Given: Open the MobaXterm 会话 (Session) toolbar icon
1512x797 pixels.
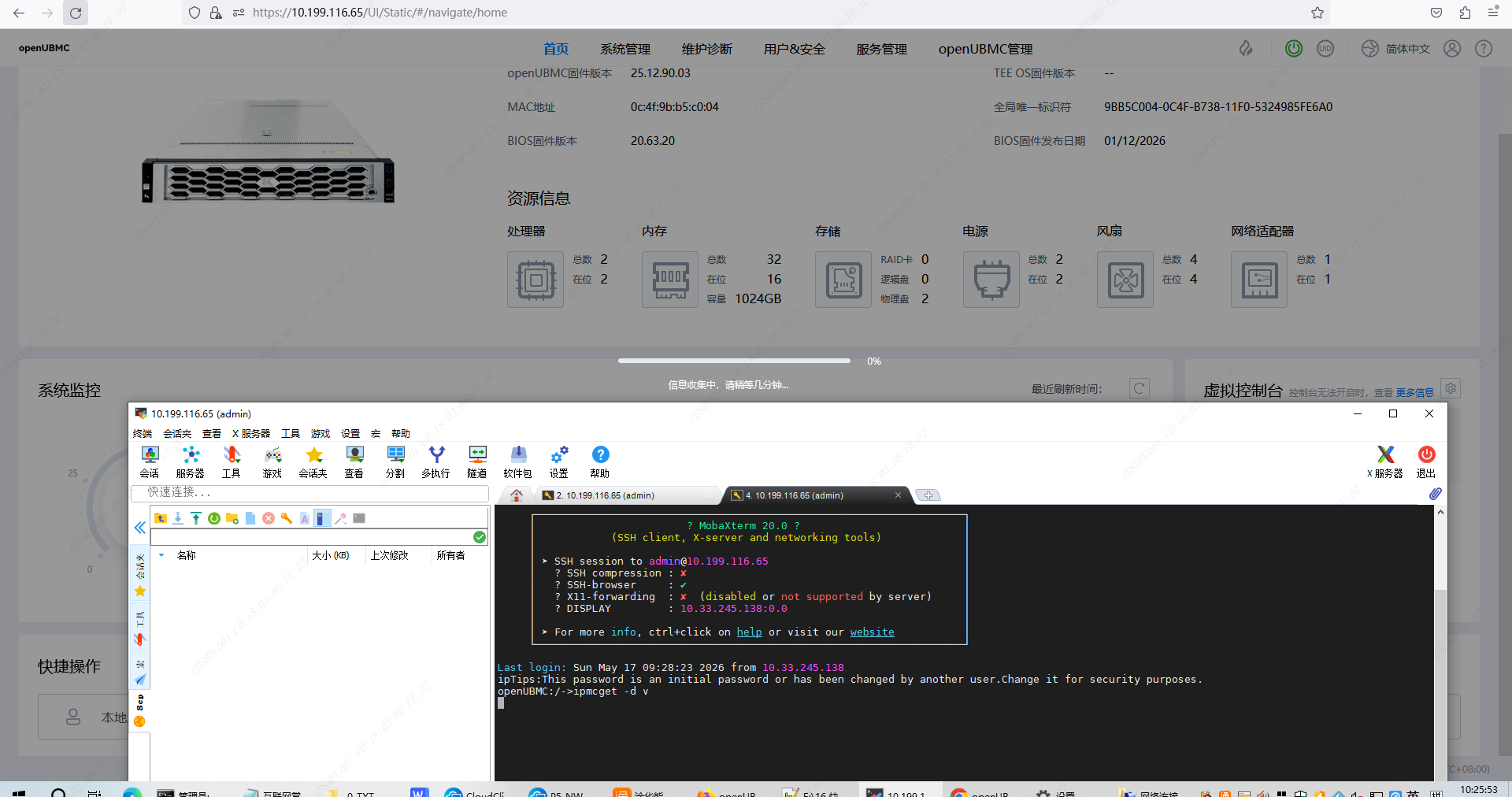Looking at the screenshot, I should click(x=150, y=462).
